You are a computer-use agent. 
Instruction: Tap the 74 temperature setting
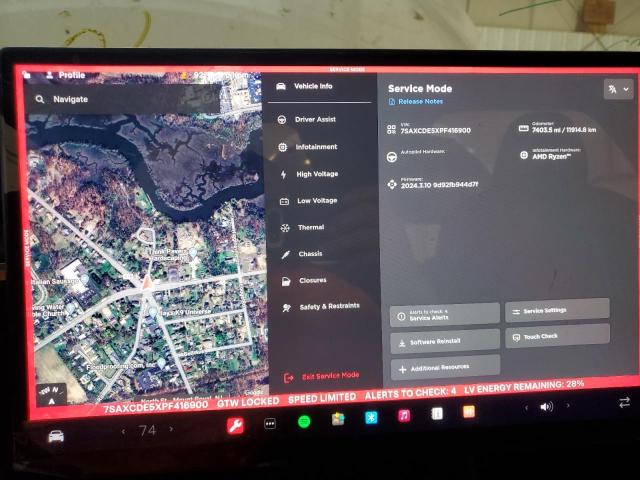(147, 430)
